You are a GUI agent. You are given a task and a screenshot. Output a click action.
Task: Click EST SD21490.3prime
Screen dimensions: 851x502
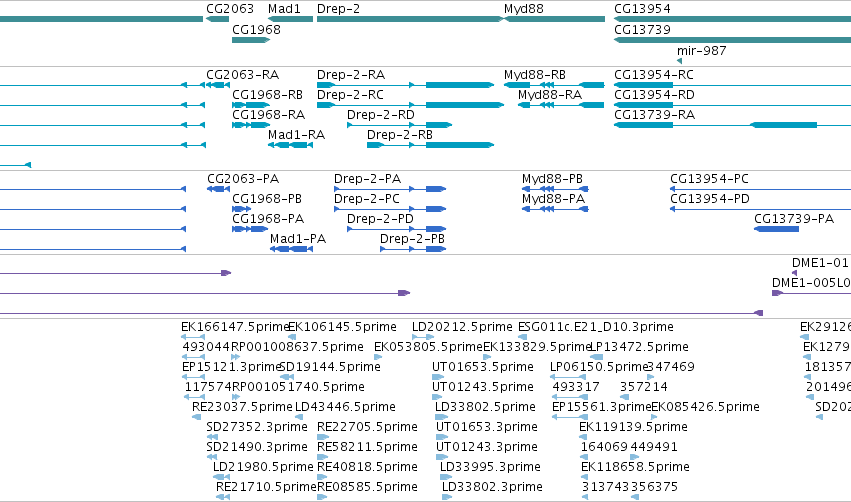coord(257,447)
